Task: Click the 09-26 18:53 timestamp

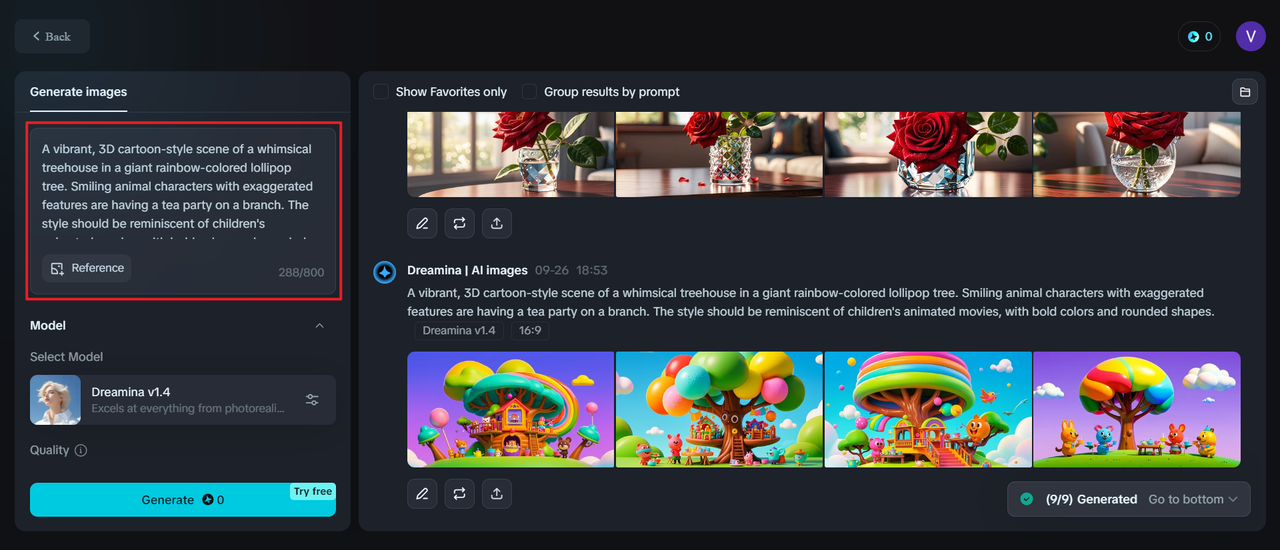Action: click(x=571, y=271)
